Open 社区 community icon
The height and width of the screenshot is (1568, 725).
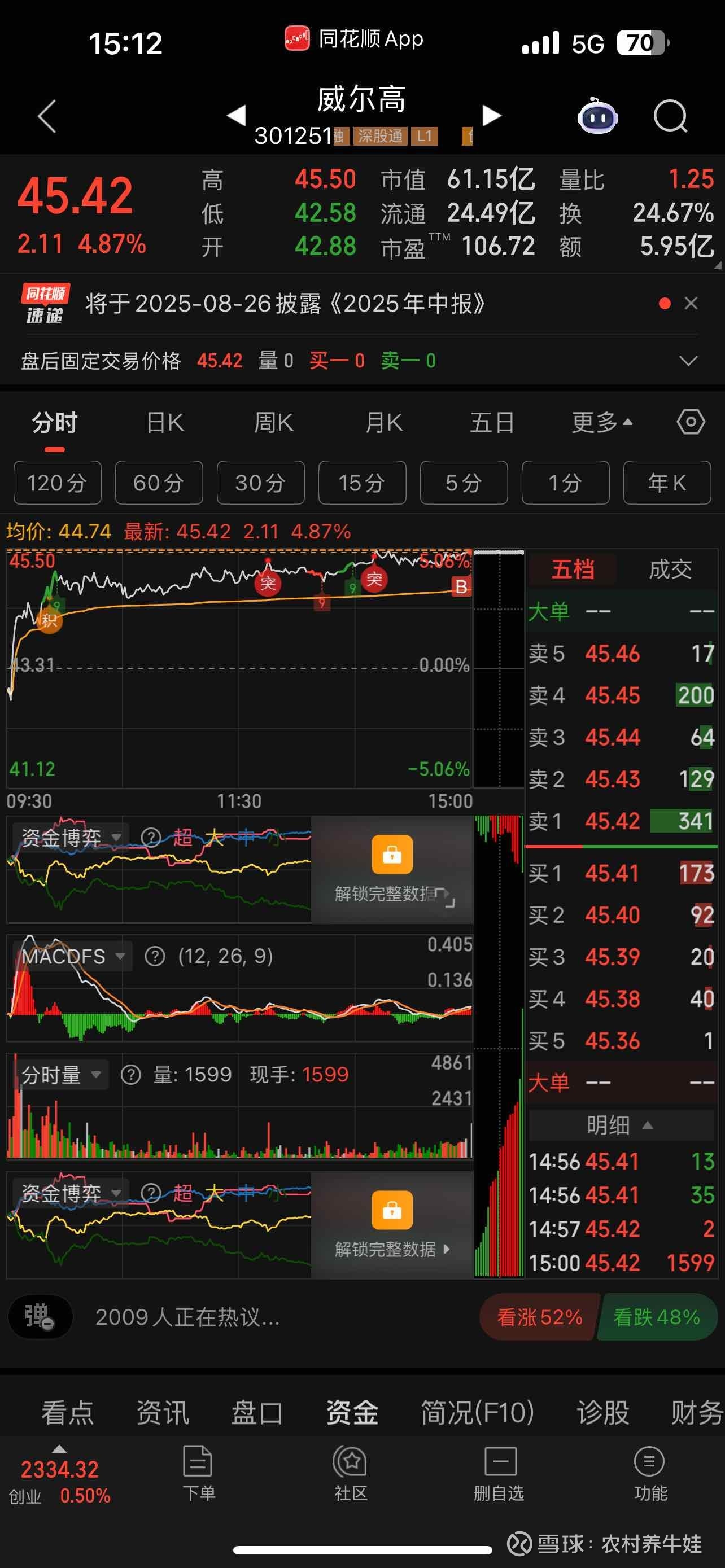pyautogui.click(x=350, y=1474)
